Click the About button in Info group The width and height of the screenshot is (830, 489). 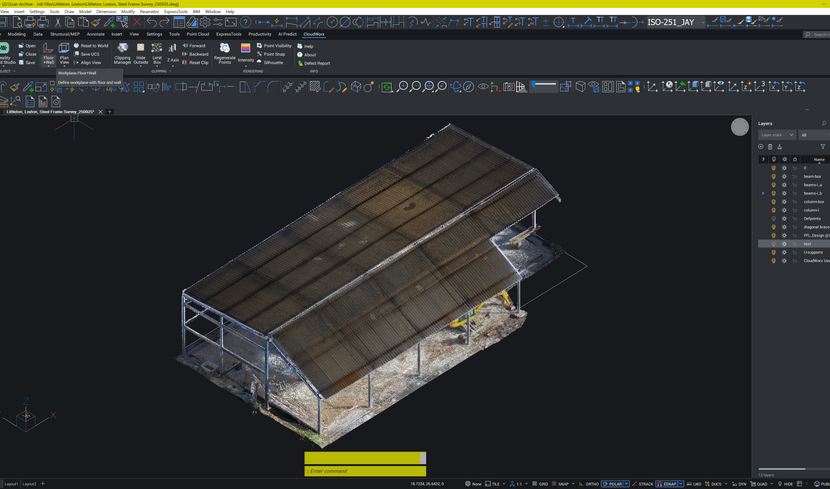tap(306, 55)
